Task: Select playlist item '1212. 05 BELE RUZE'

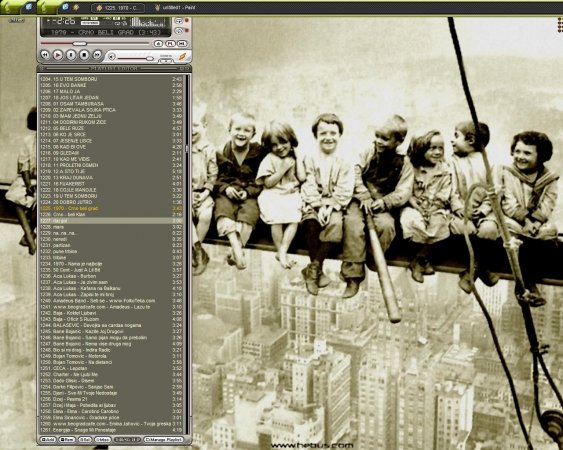Action: 111,128
